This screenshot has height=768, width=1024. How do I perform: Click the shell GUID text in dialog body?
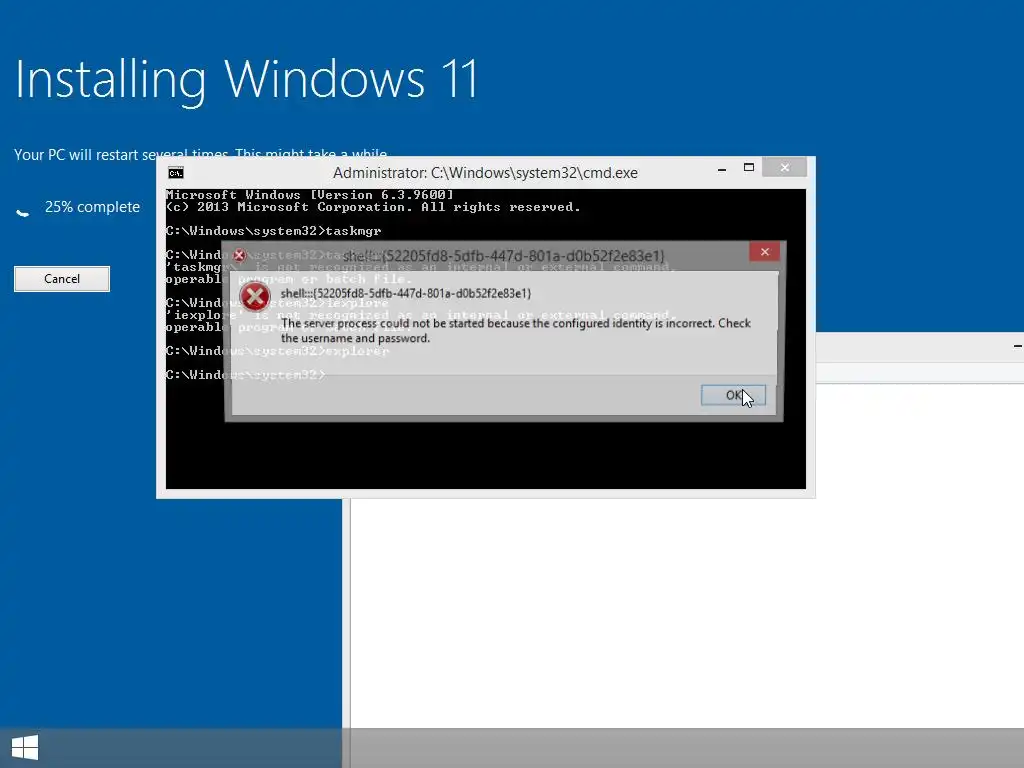406,293
